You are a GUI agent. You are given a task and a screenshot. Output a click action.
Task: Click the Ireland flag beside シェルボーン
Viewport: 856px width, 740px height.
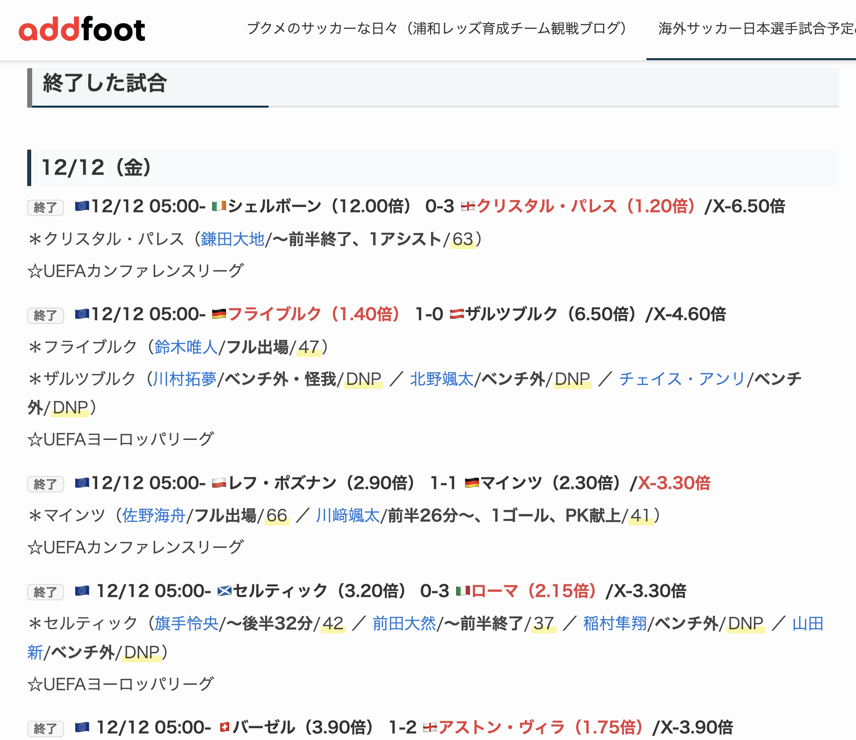point(219,207)
